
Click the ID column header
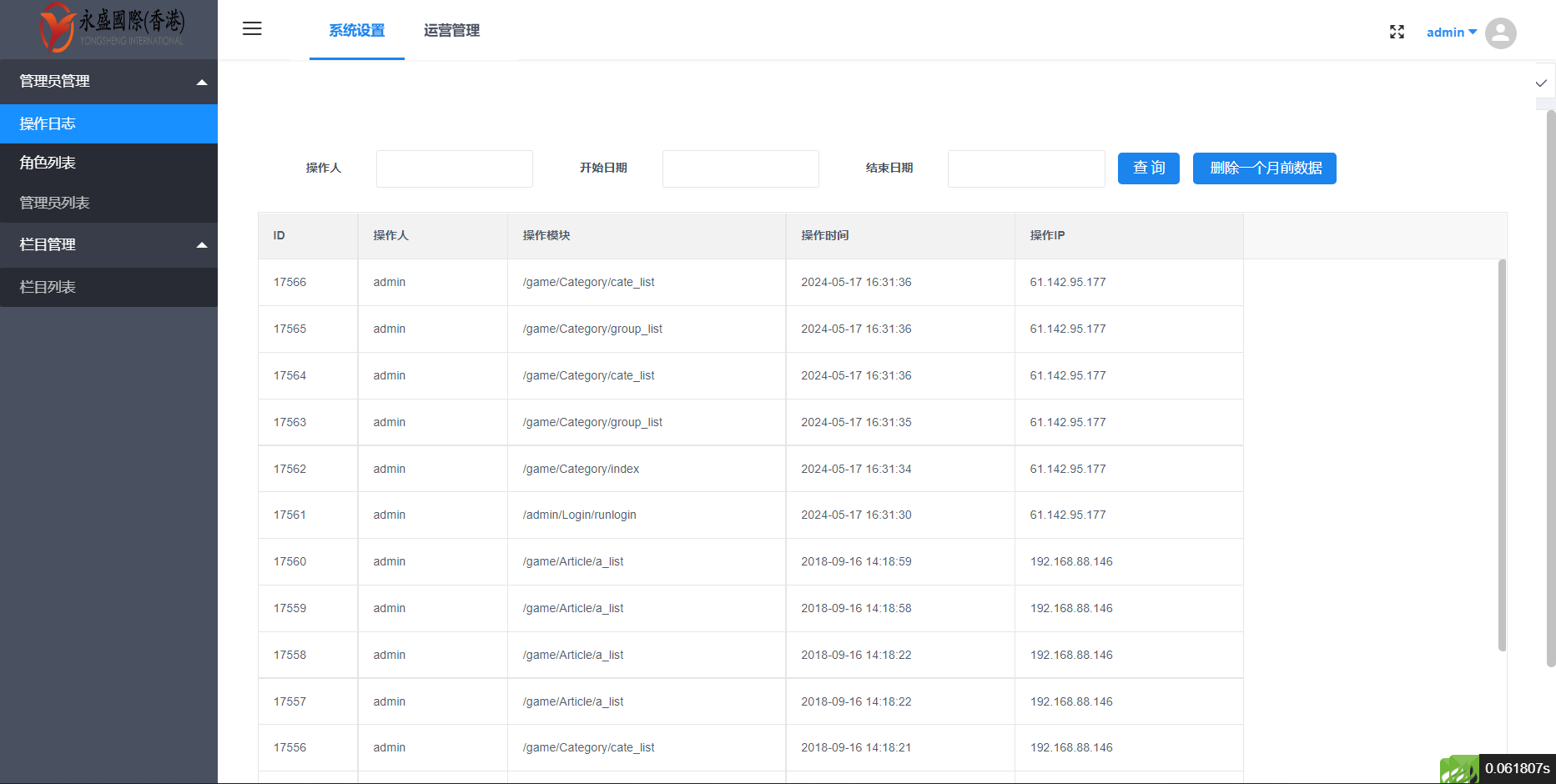(309, 236)
